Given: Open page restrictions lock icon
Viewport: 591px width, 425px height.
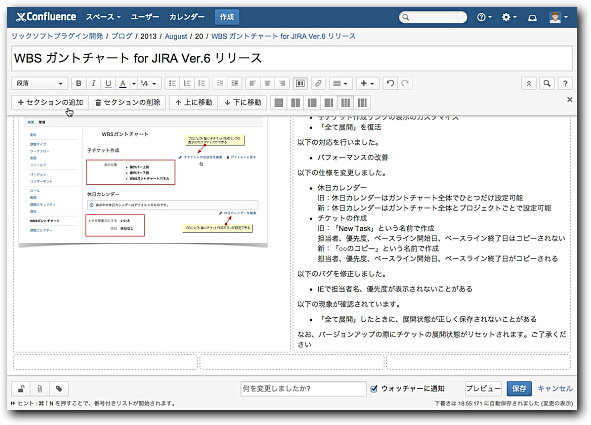Looking at the screenshot, I should pos(21,389).
